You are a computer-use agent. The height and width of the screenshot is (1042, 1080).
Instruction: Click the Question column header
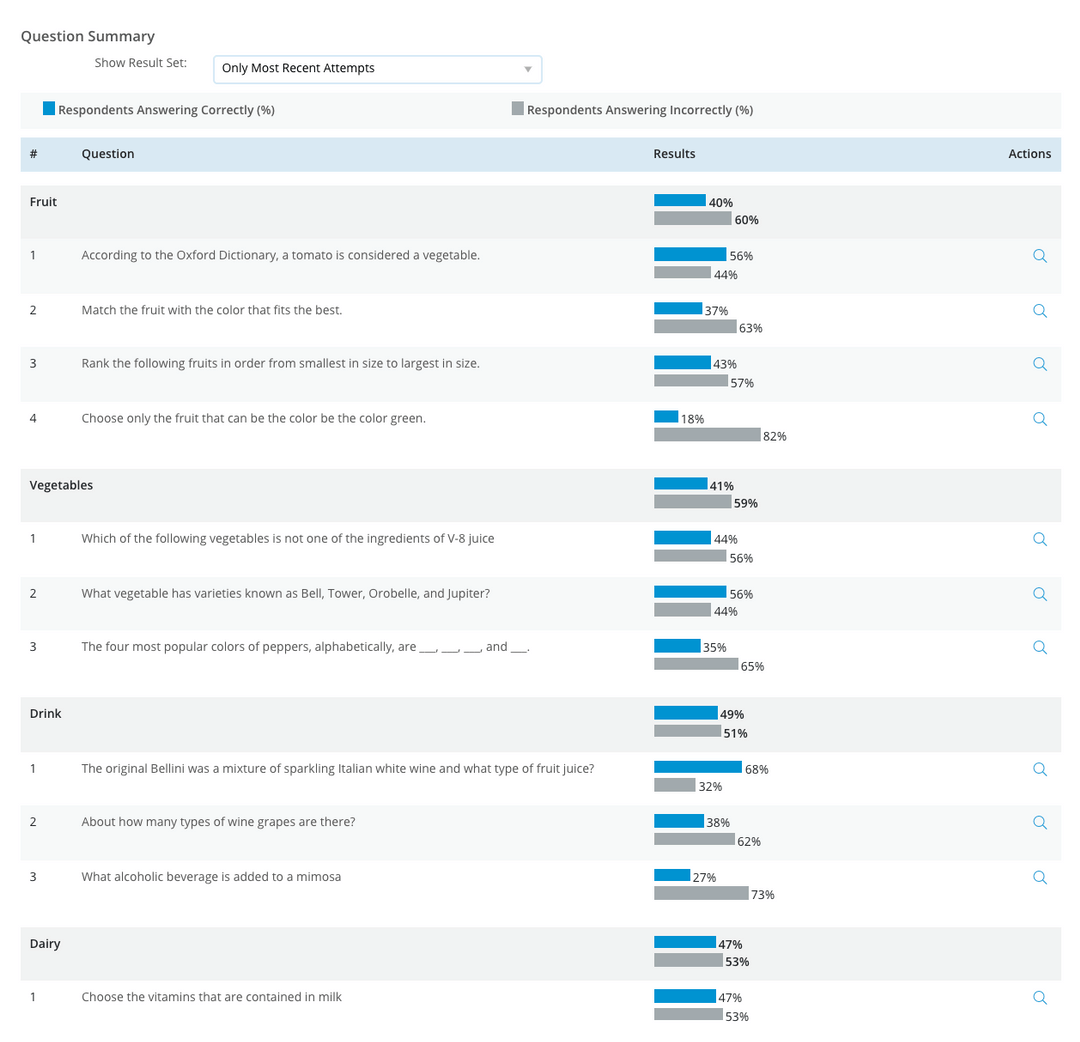(x=108, y=154)
